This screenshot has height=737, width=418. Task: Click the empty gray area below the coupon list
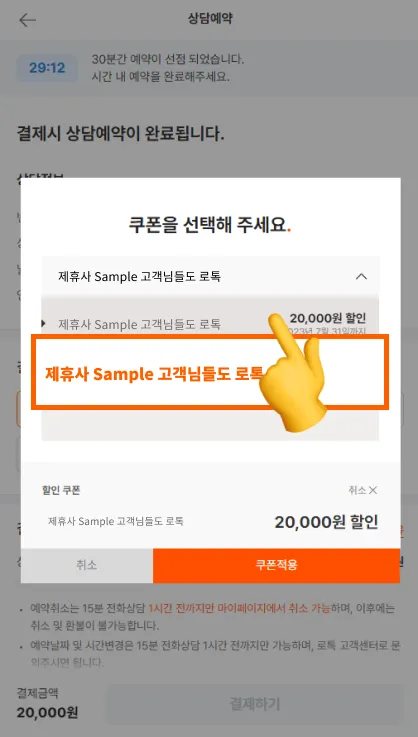(210, 425)
